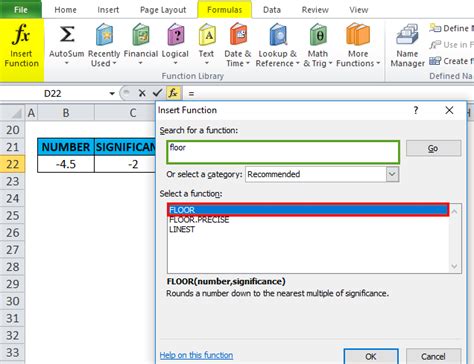Select row 25 header
474x364 pixels.
pos(12,215)
